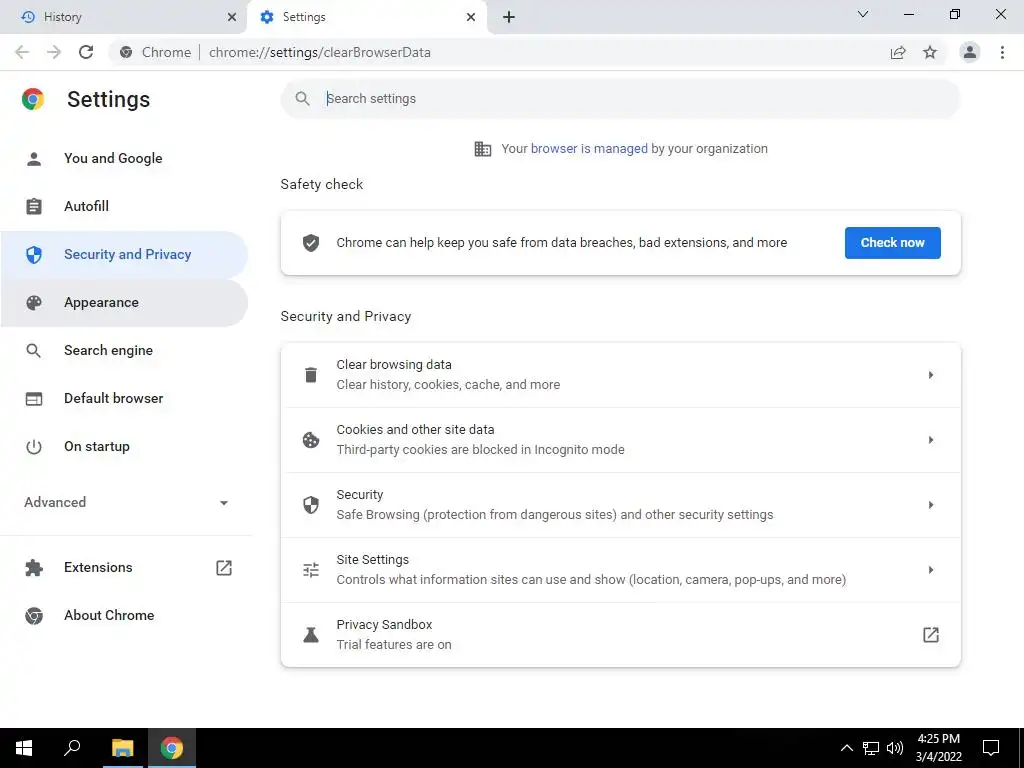This screenshot has width=1024, height=768.
Task: Click the person icon for You and Google
Action: tap(34, 159)
